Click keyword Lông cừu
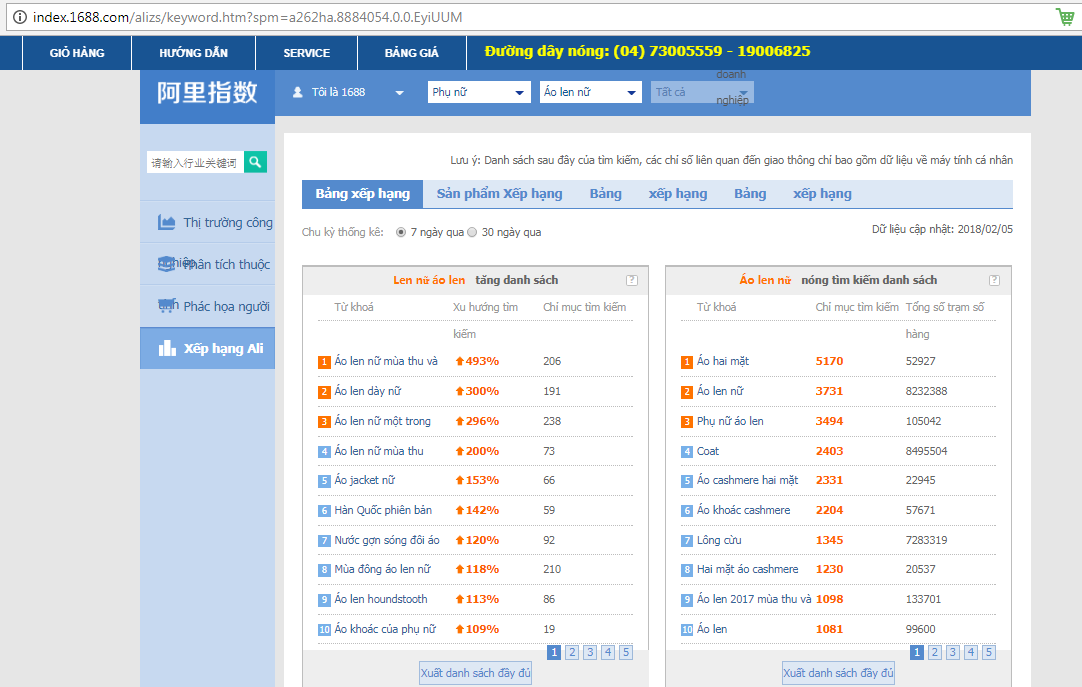Viewport: 1082px width, 687px height. point(719,540)
